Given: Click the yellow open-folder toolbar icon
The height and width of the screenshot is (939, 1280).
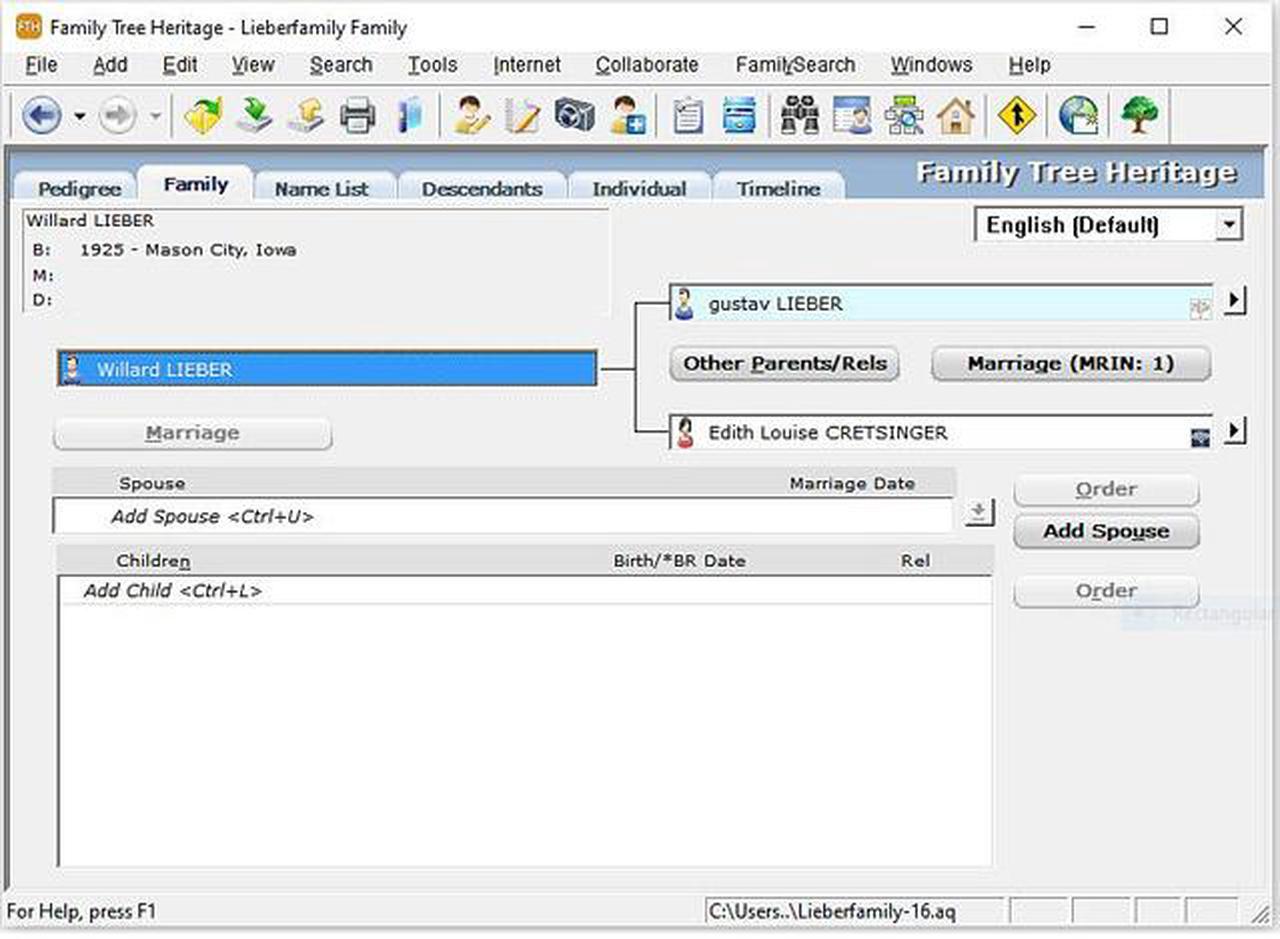Looking at the screenshot, I should (x=203, y=116).
